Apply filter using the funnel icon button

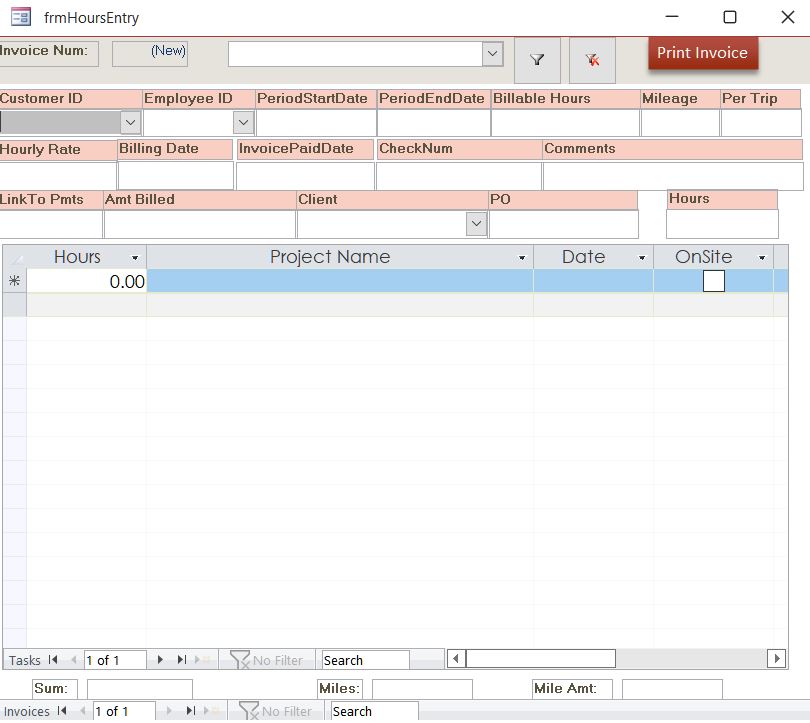point(537,60)
